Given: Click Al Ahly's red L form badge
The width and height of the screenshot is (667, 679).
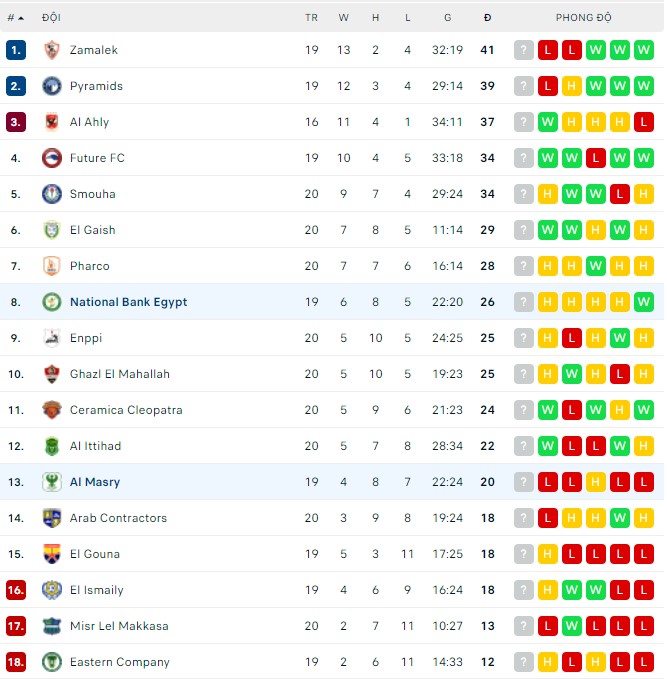Looking at the screenshot, I should click(644, 122).
